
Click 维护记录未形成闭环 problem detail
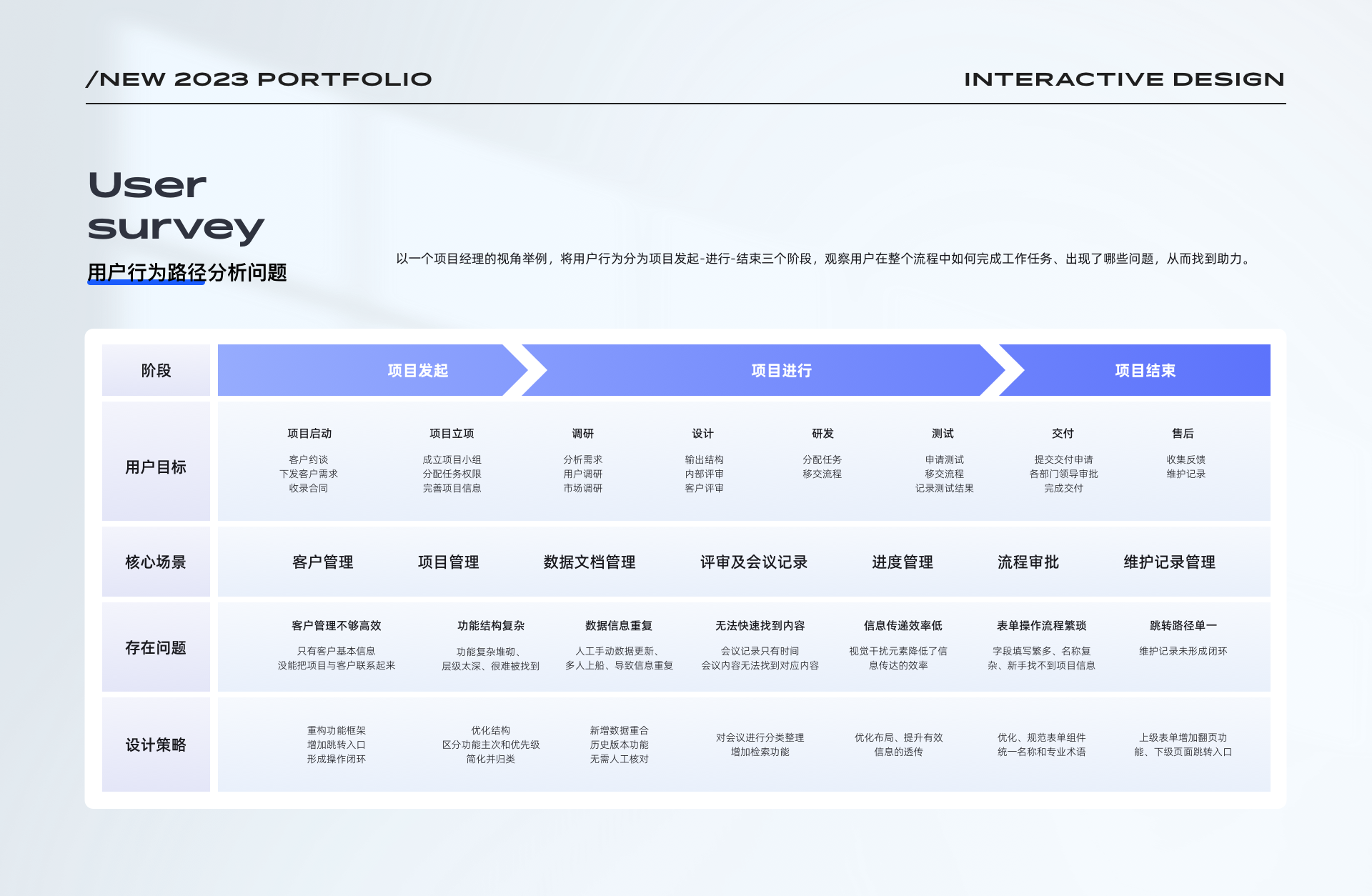coord(1183,651)
